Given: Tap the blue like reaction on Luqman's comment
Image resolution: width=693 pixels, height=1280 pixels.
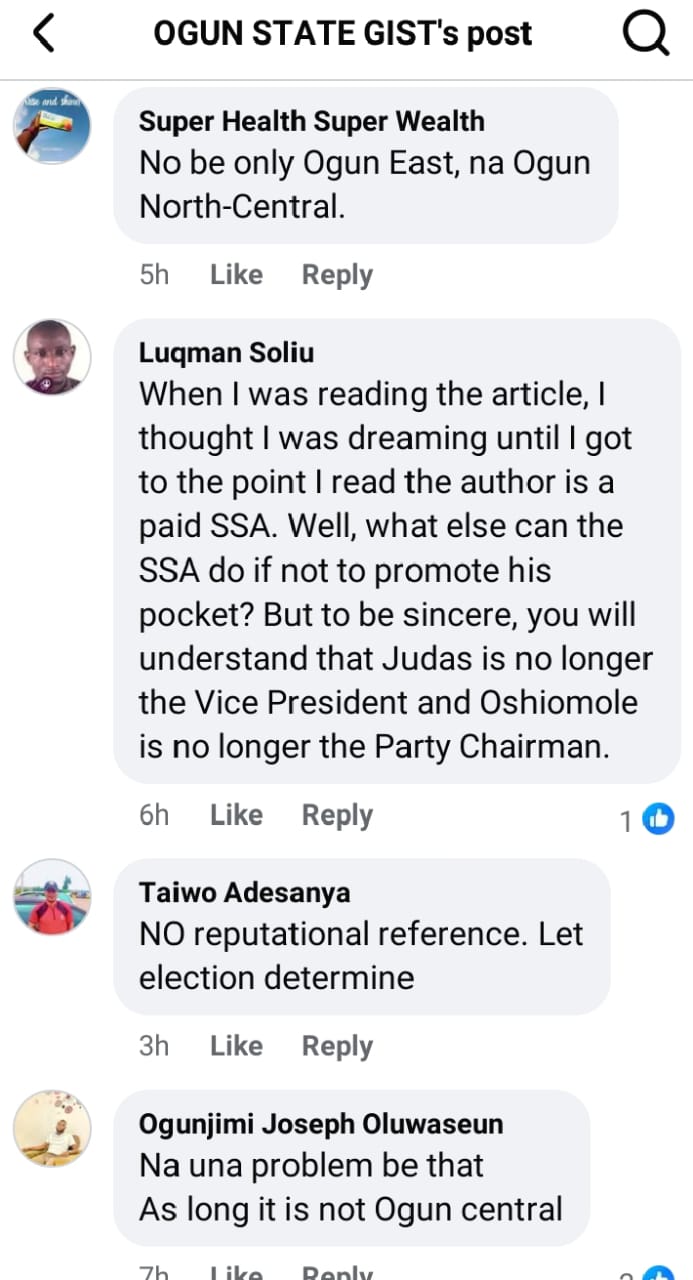Looking at the screenshot, I should 658,819.
